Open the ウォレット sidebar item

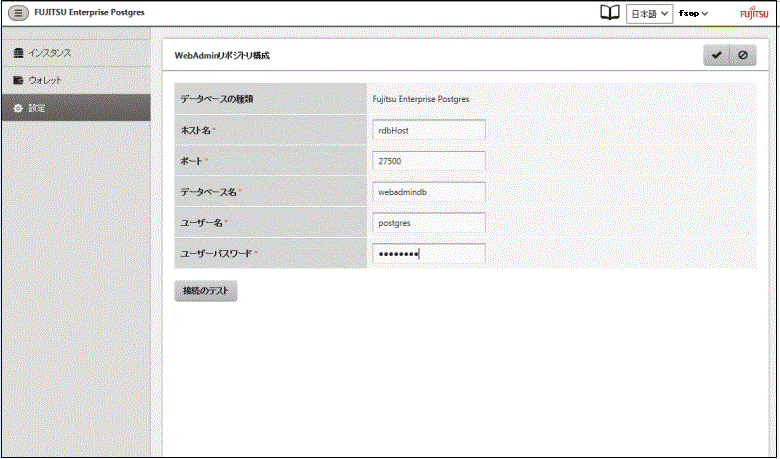76,80
